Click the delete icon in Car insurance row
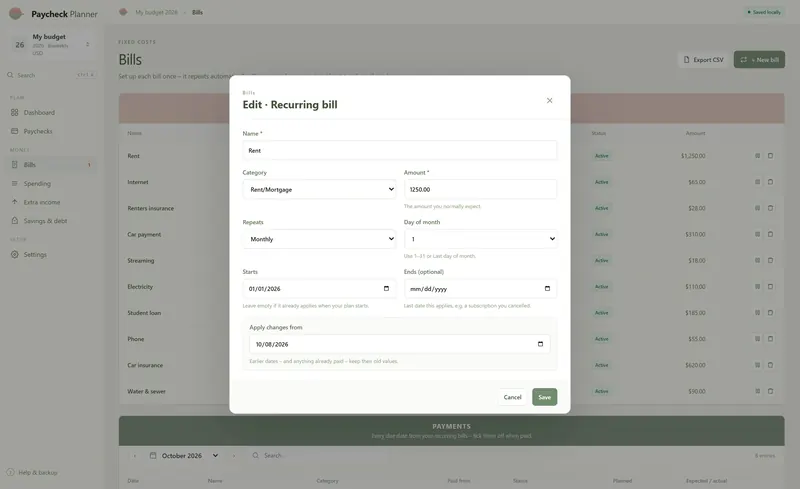The height and width of the screenshot is (489, 800). coord(770,365)
